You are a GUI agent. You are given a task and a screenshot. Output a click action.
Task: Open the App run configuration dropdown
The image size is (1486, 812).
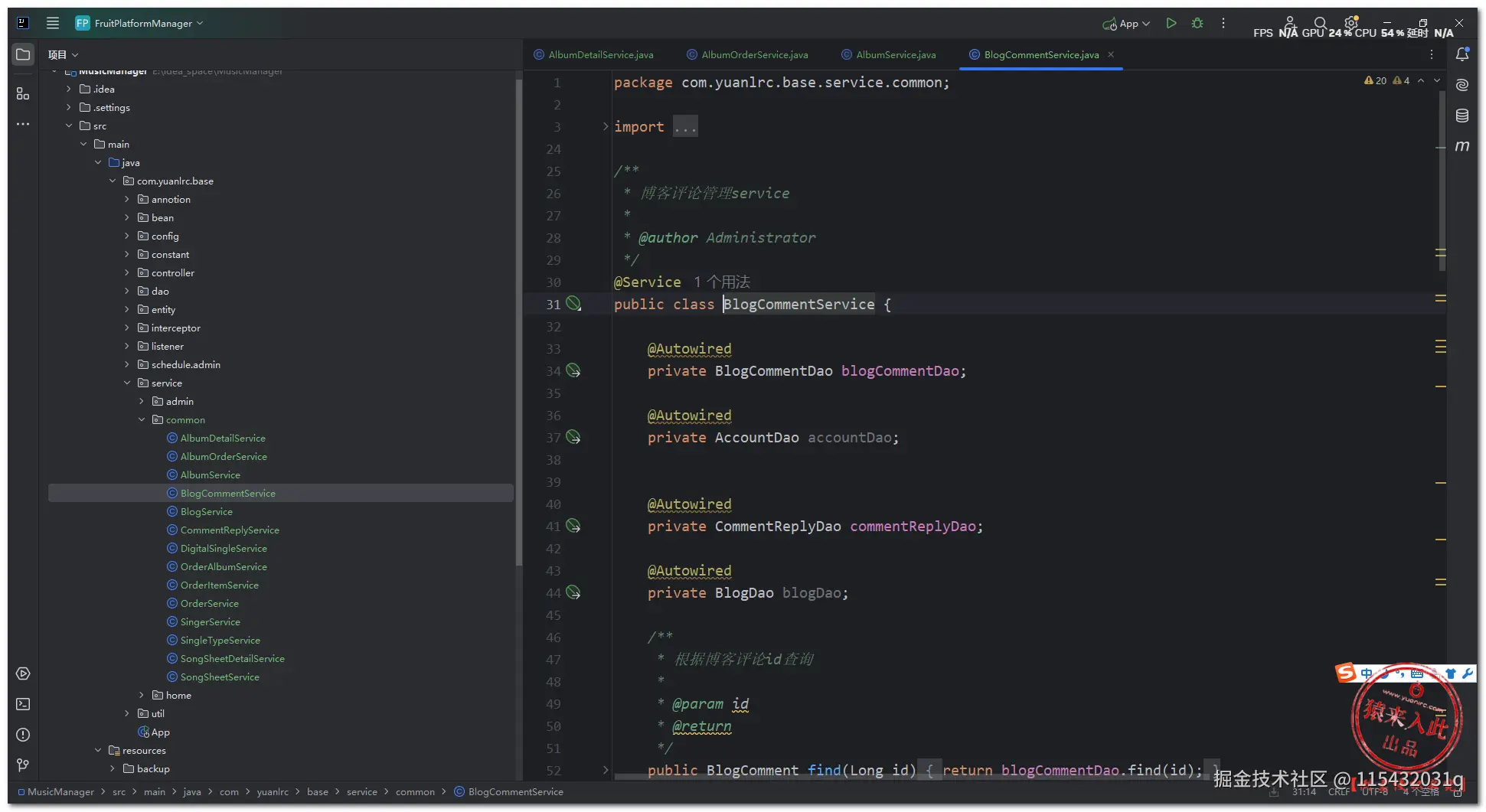[x=1126, y=24]
